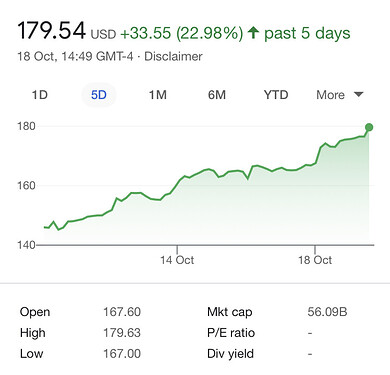Click the Low value 167.00
390x375 pixels.
(x=122, y=354)
